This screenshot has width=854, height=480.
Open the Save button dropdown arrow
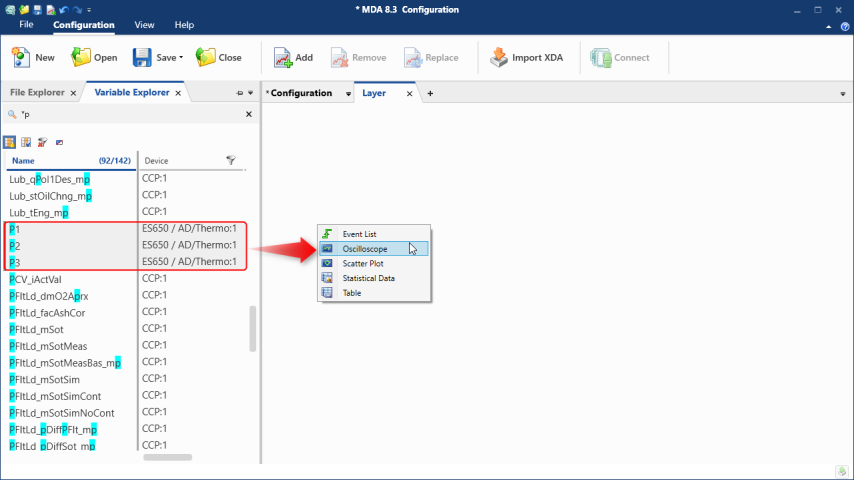click(x=181, y=58)
